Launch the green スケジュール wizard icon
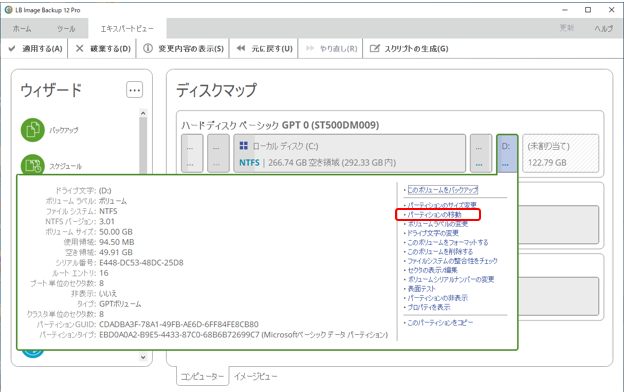The height and width of the screenshot is (392, 624). click(x=33, y=165)
